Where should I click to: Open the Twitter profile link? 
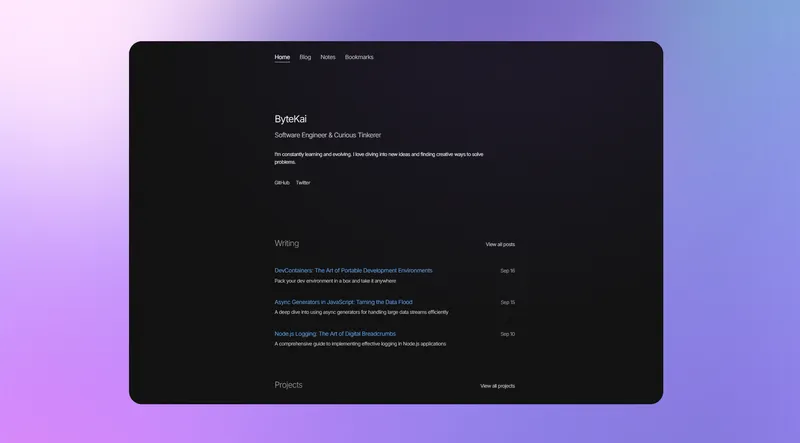pyautogui.click(x=303, y=183)
